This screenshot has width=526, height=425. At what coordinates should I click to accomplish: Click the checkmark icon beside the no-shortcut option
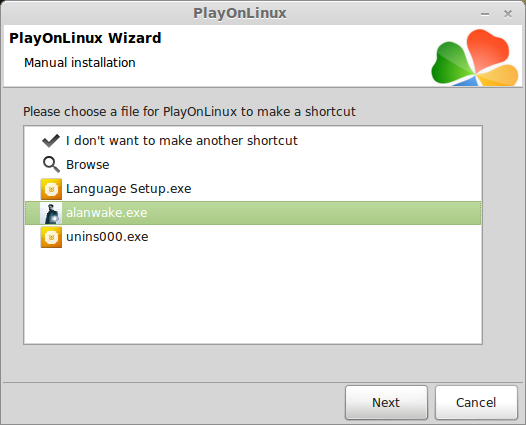point(51,141)
